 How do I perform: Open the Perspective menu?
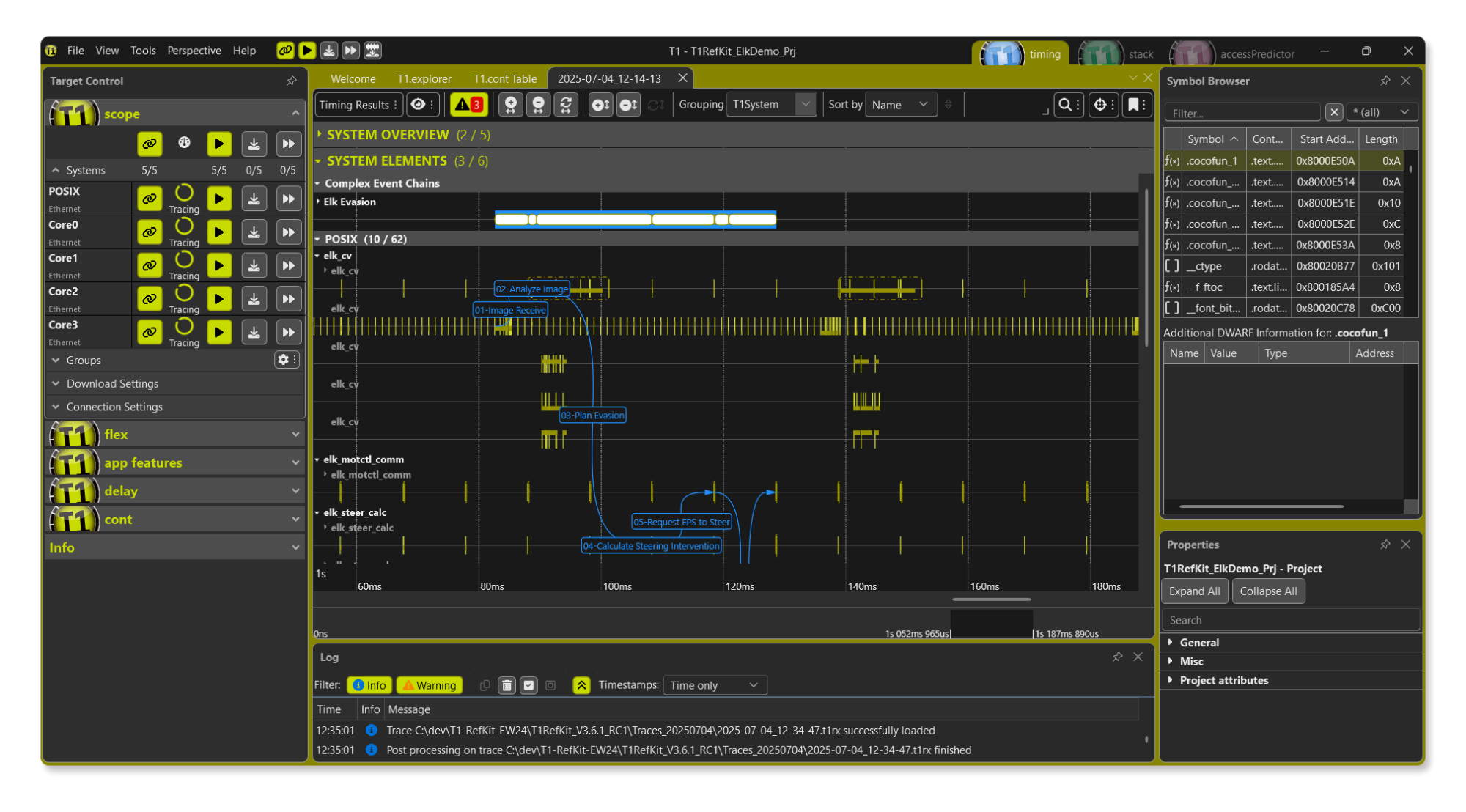[194, 51]
